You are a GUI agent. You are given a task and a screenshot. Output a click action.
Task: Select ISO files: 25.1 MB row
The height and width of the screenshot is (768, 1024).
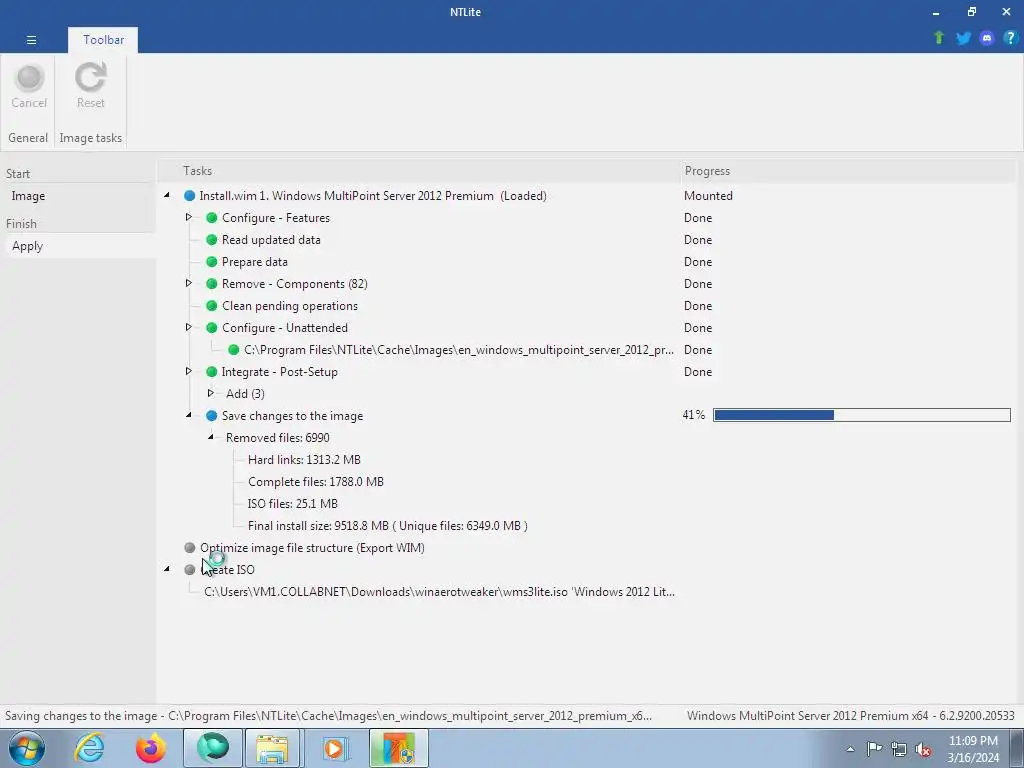[293, 504]
